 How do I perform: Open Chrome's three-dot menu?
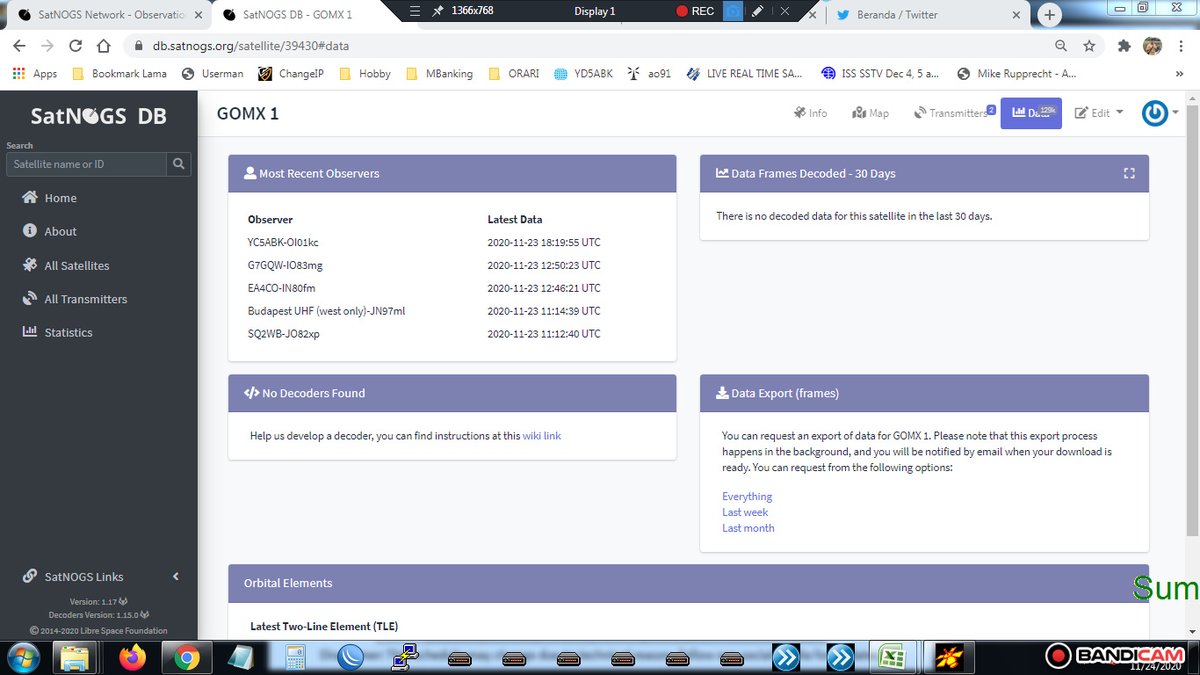1182,46
